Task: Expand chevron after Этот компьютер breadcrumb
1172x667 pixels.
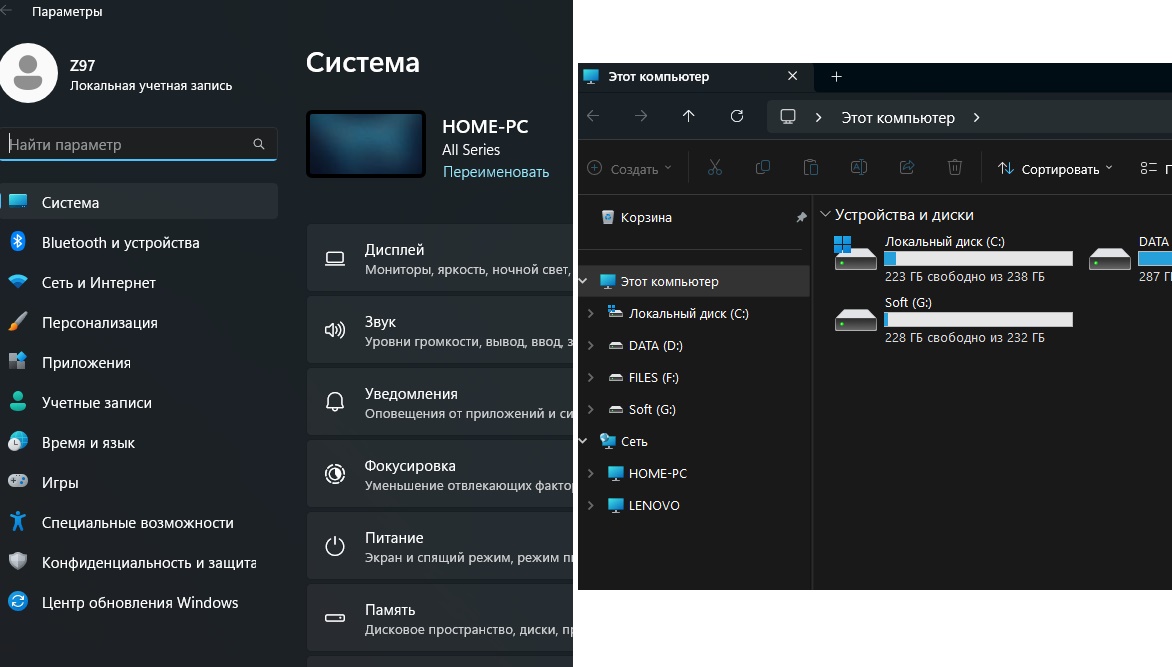Action: pyautogui.click(x=976, y=117)
